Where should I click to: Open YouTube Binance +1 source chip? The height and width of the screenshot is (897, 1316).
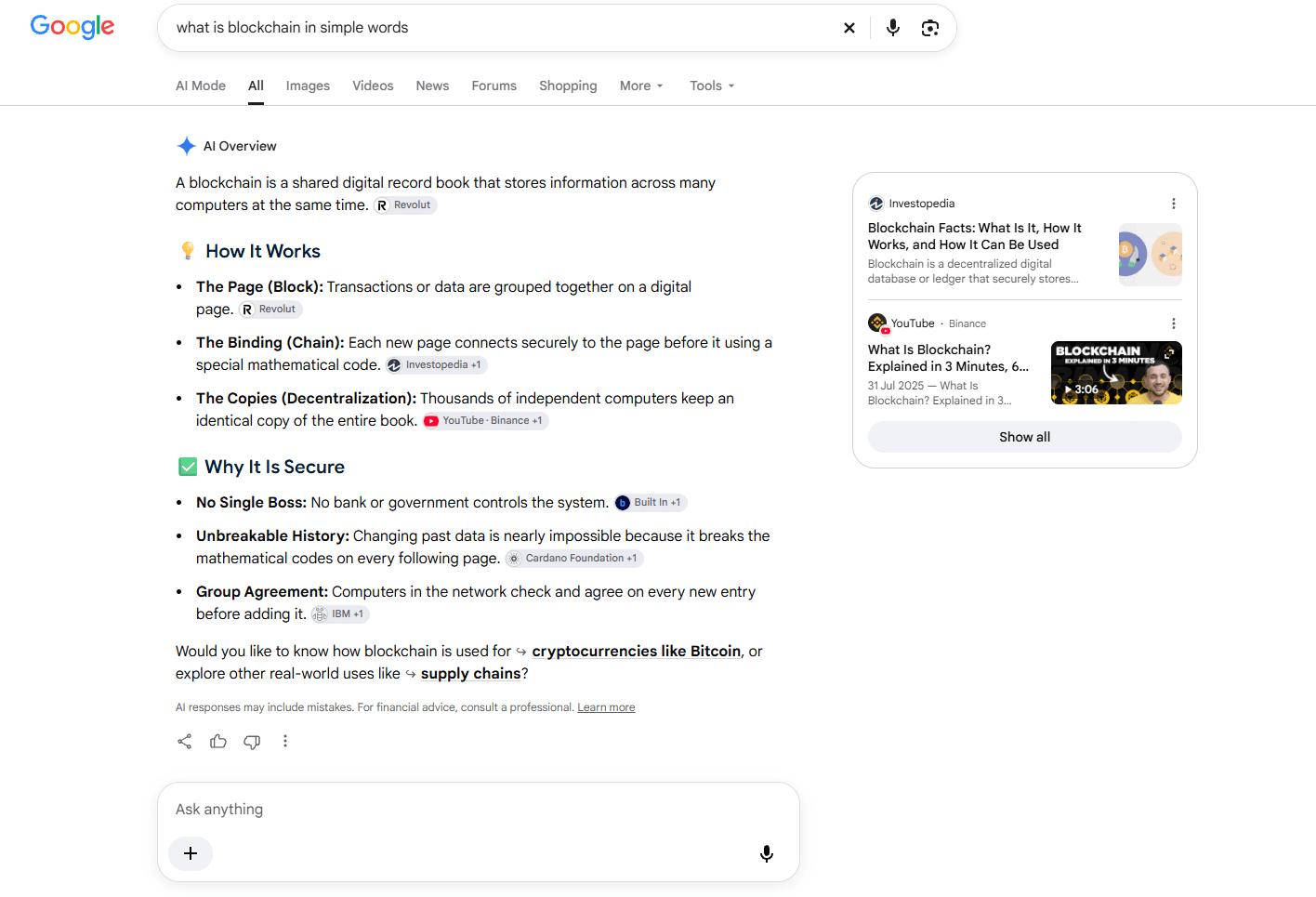[485, 421]
